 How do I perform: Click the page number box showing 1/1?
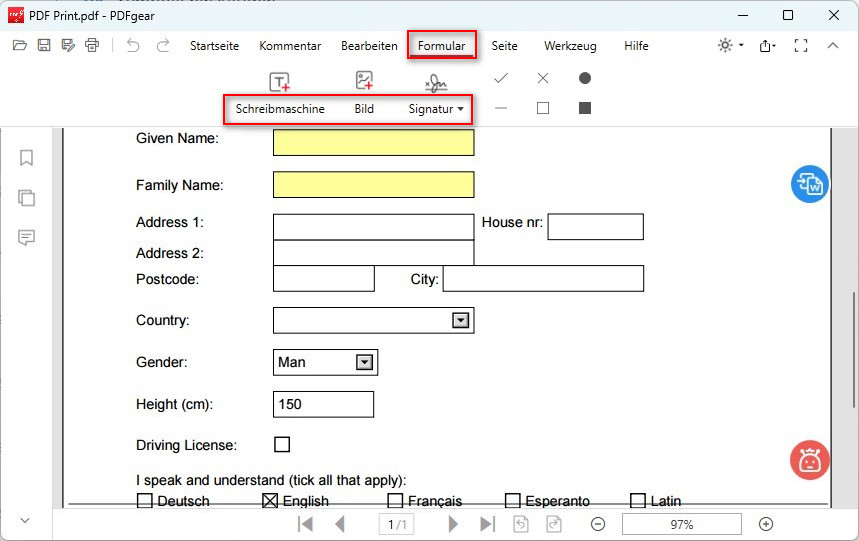397,524
